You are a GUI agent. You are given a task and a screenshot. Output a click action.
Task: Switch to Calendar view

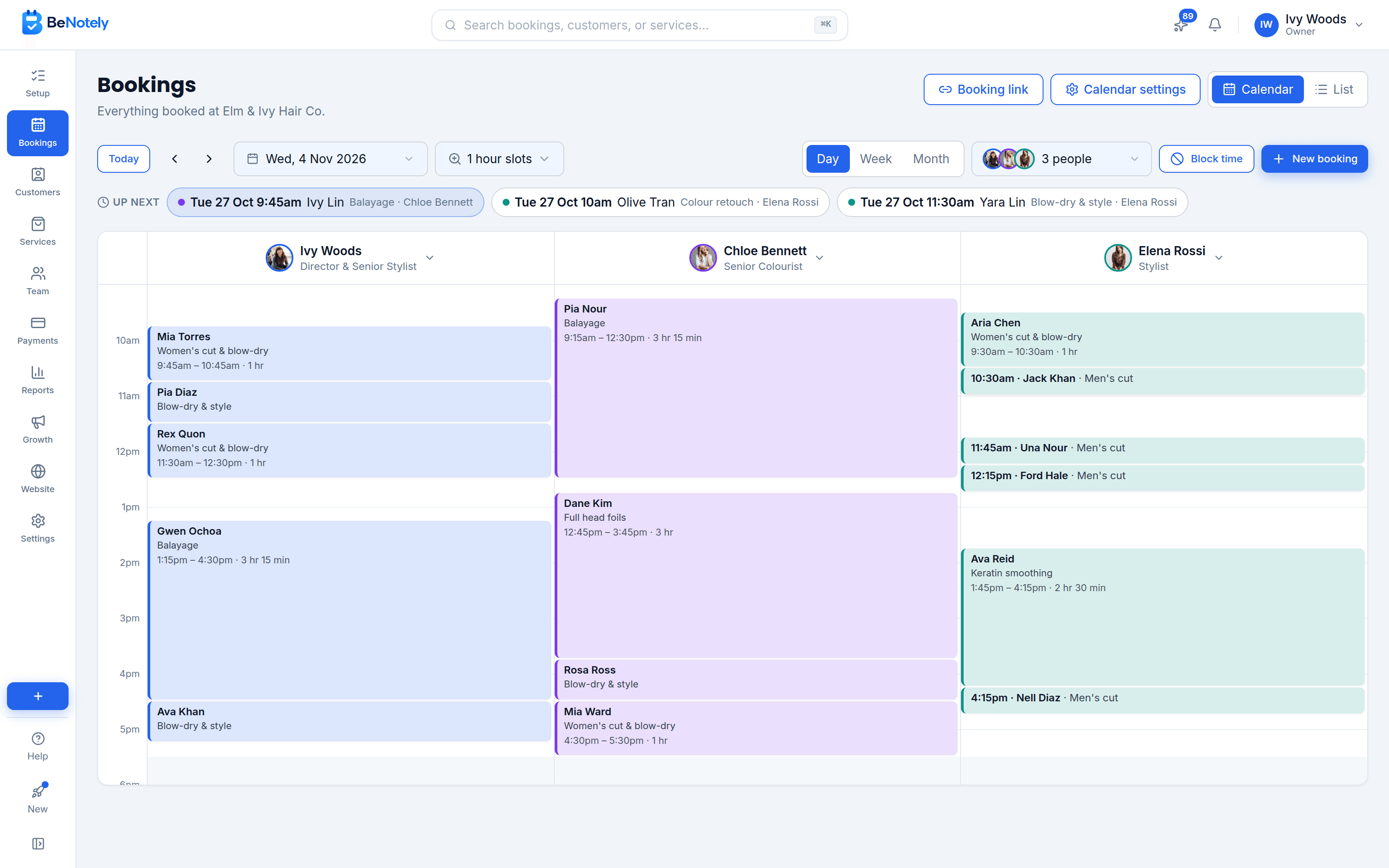coord(1257,89)
